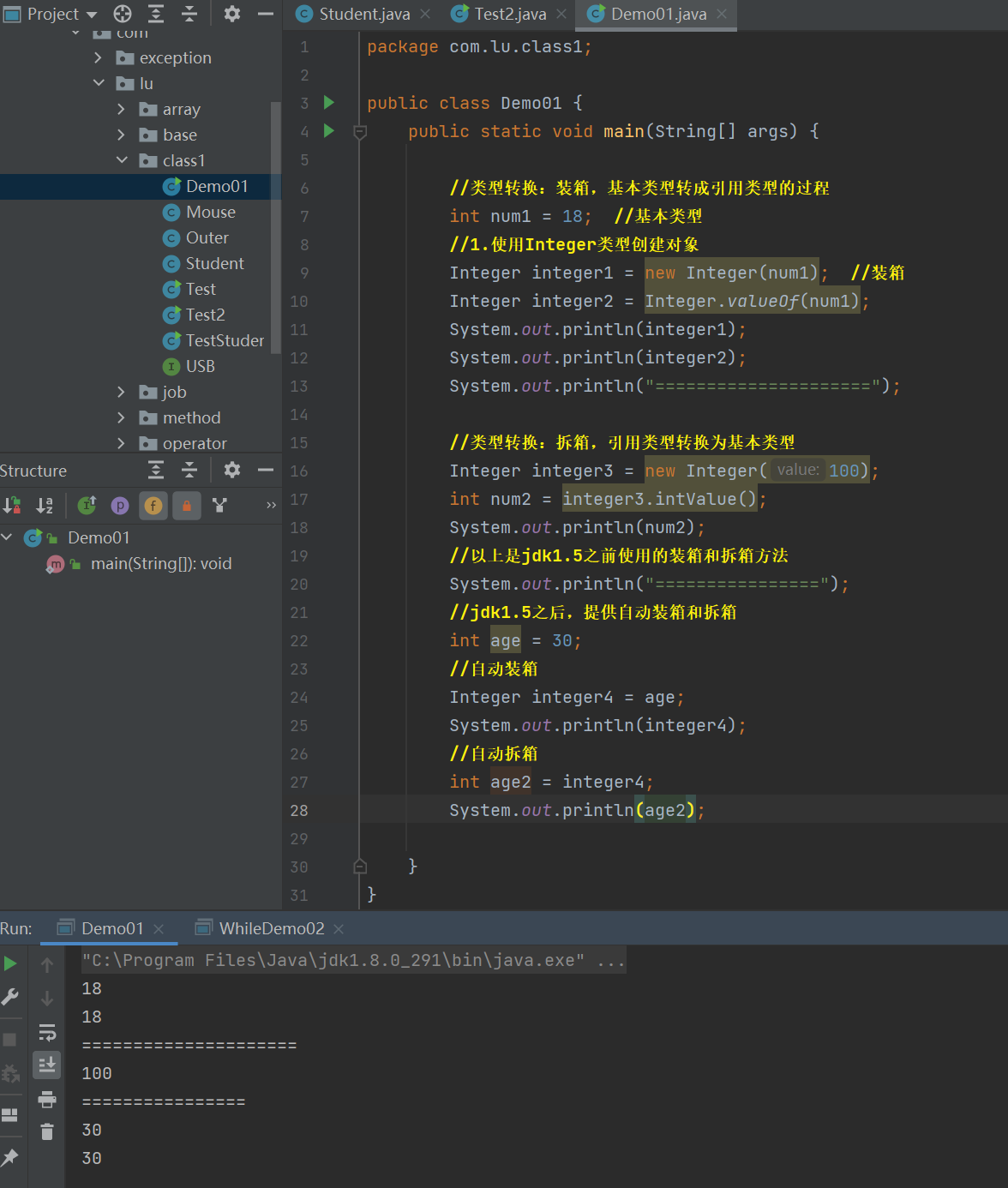1008x1188 pixels.
Task: Toggle show non-public members lock icon
Action: tap(187, 506)
